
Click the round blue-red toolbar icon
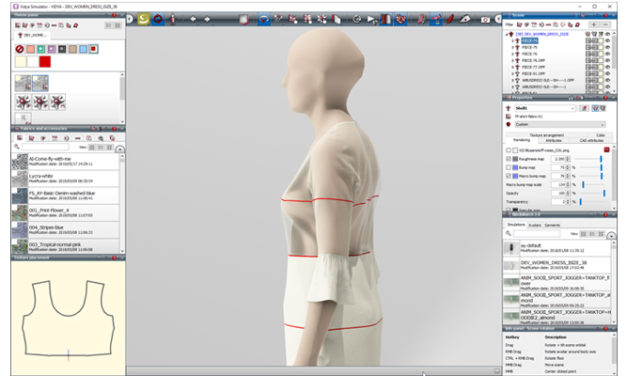(158, 19)
